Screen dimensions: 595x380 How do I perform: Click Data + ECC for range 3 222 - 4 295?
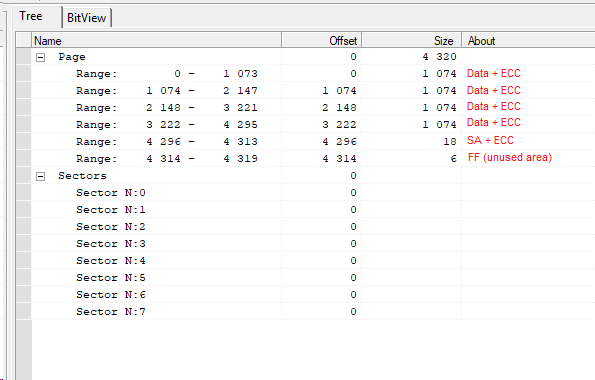494,123
